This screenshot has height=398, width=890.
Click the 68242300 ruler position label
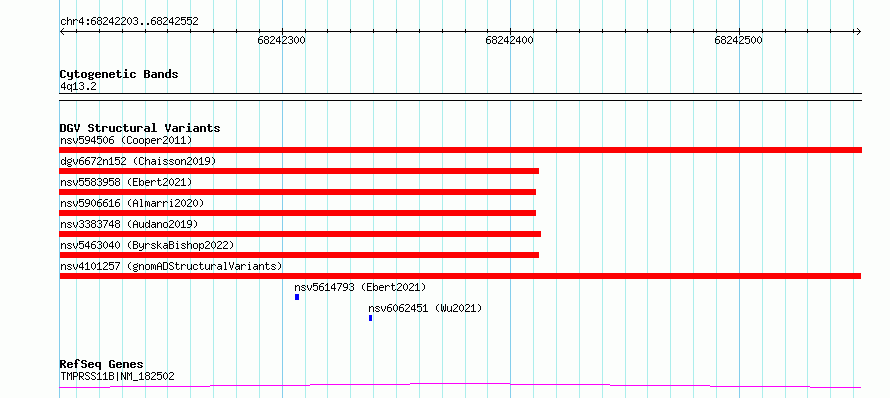point(282,40)
